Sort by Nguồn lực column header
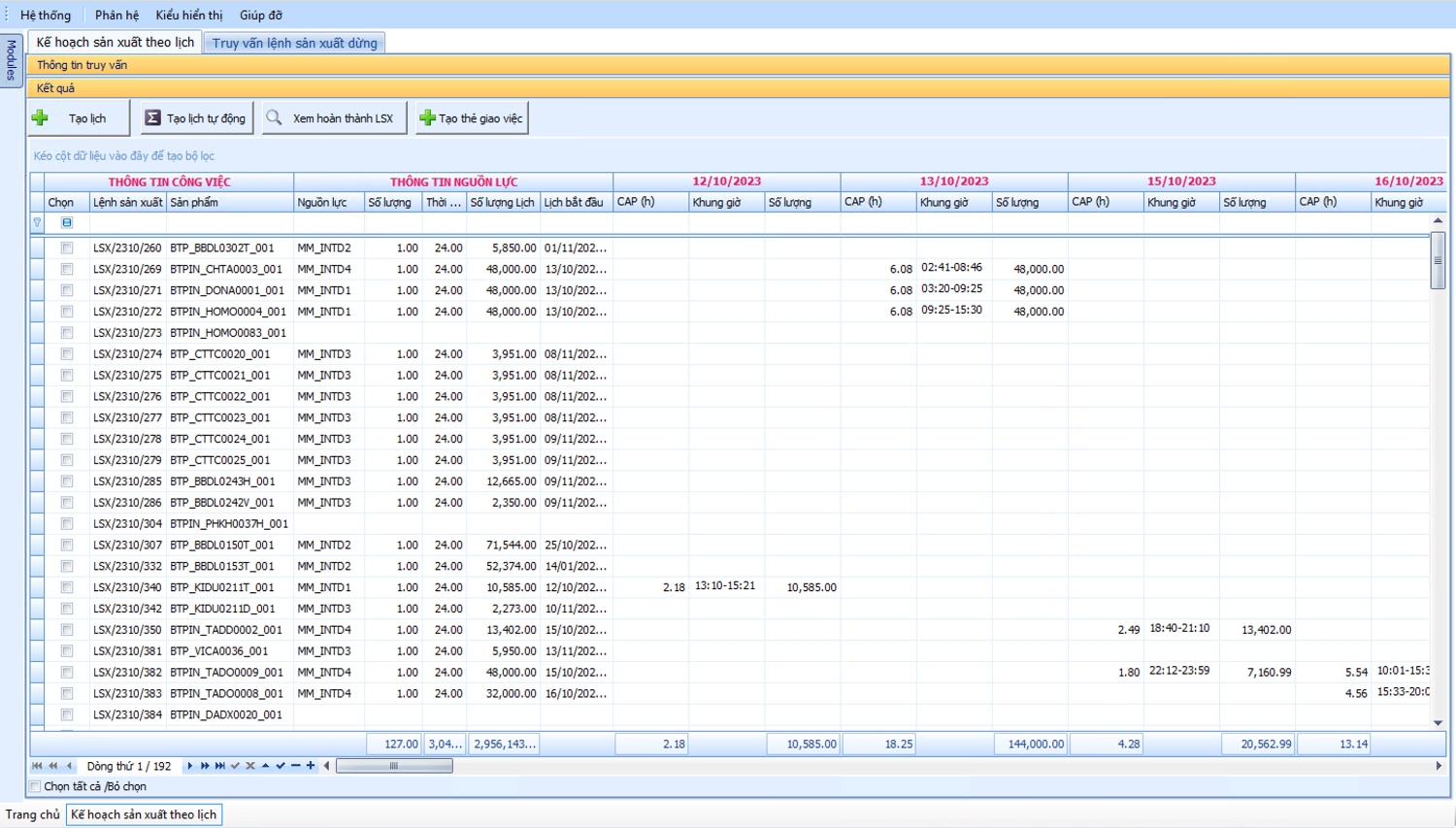Image resolution: width=1456 pixels, height=828 pixels. click(329, 202)
